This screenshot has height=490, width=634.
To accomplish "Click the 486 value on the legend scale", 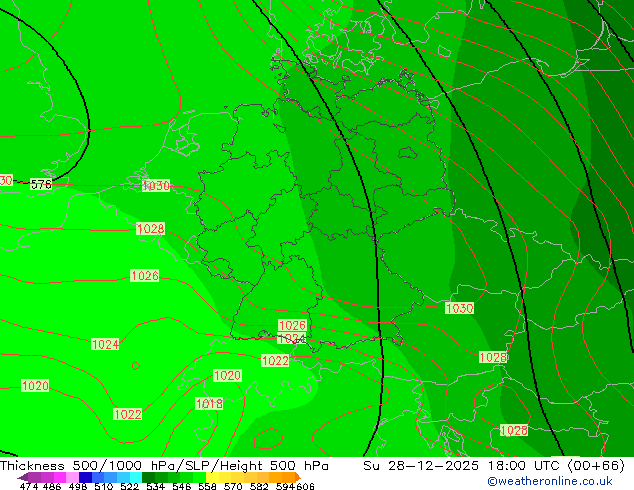I will coord(52,486).
